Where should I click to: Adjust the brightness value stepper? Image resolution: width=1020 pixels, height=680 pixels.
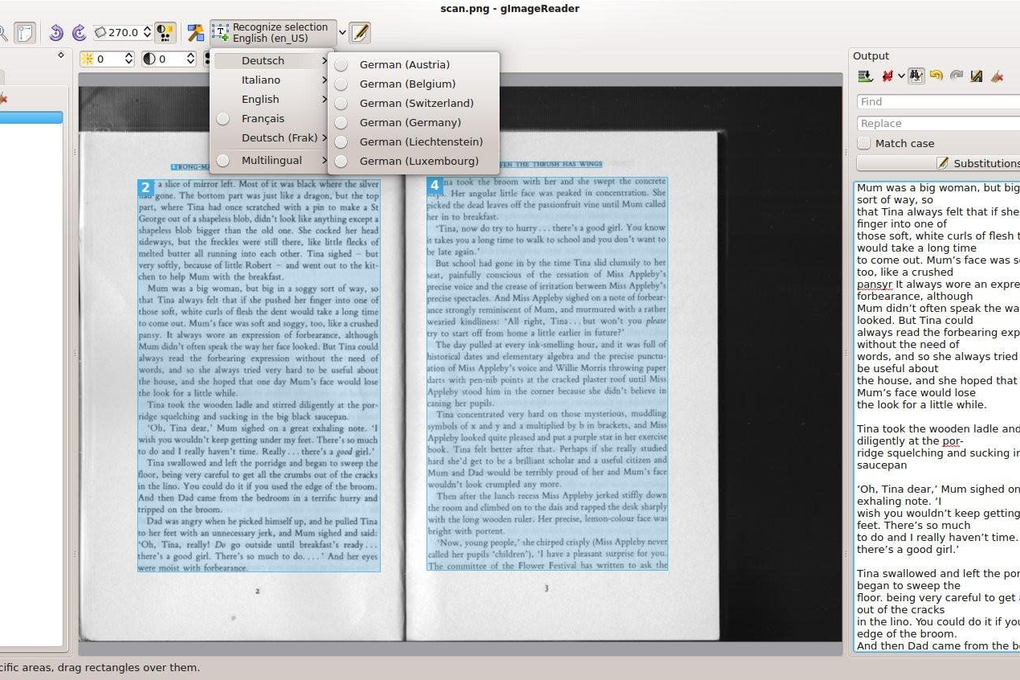pos(129,59)
